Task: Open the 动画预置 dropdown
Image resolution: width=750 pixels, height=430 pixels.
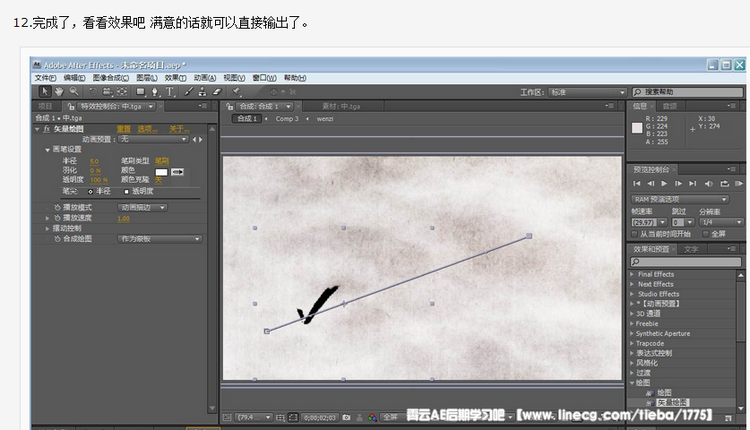Action: [153, 139]
